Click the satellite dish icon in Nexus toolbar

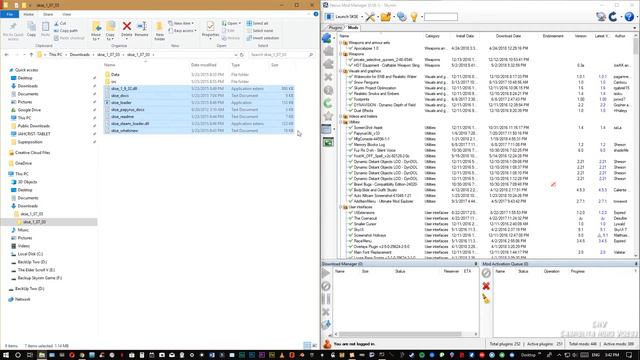(600, 17)
